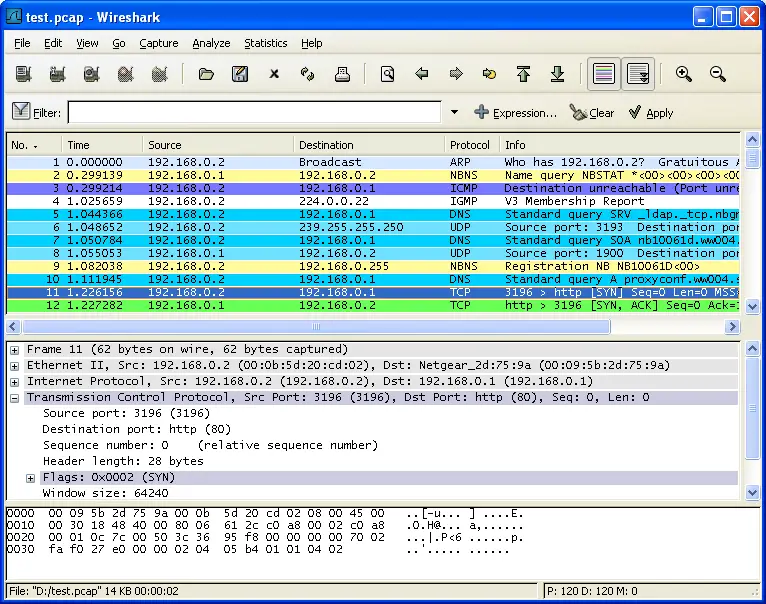Click the Apply filter button

[650, 113]
